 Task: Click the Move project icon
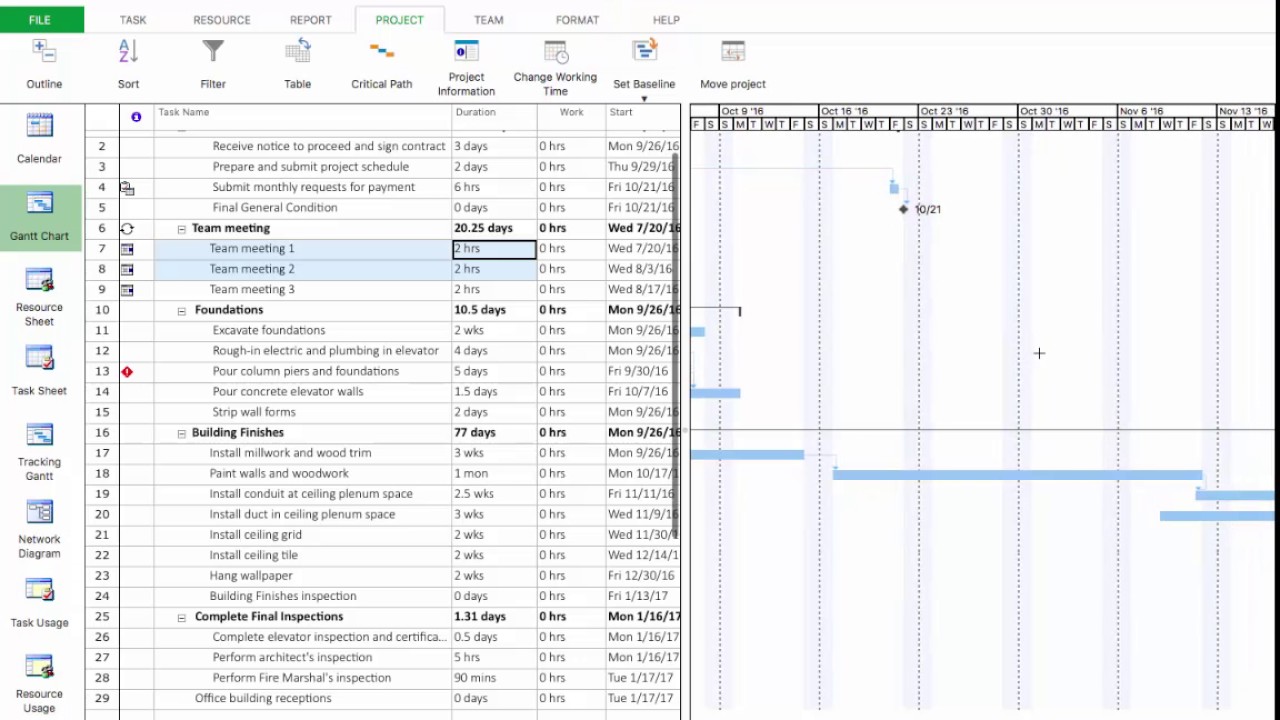[733, 52]
